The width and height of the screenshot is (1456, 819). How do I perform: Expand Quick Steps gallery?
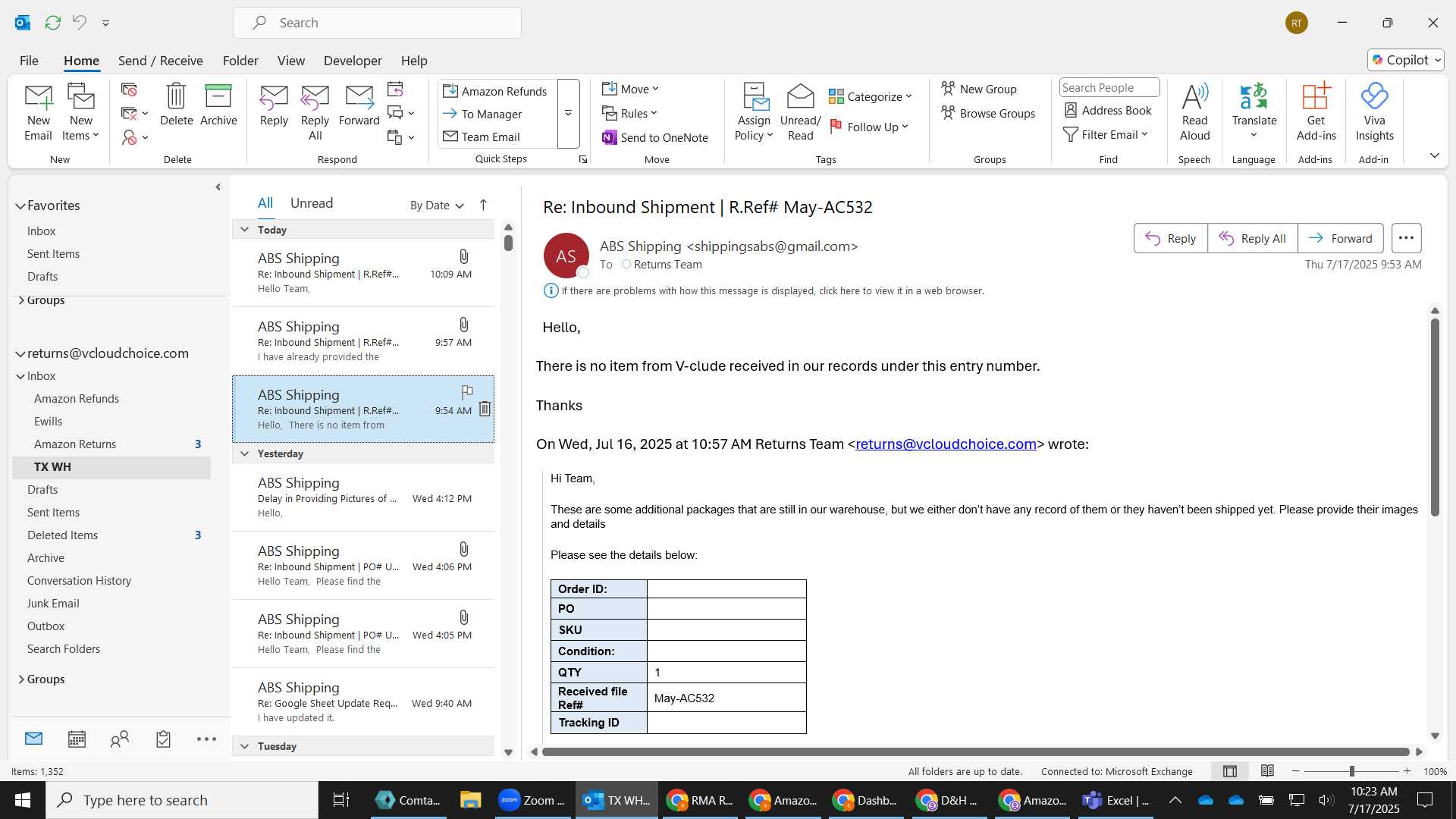[x=568, y=113]
